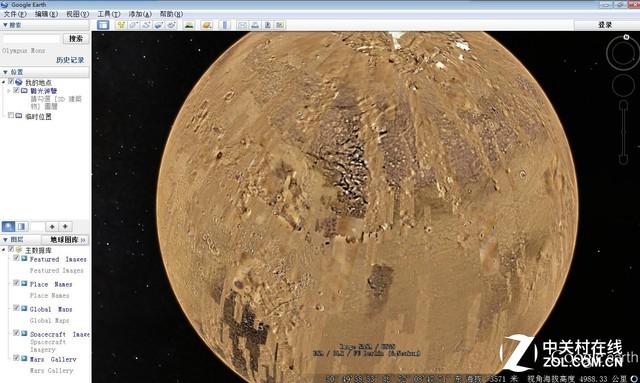This screenshot has height=383, width=640.
Task: Collapse the 我的地点 tree node
Action: (4, 82)
